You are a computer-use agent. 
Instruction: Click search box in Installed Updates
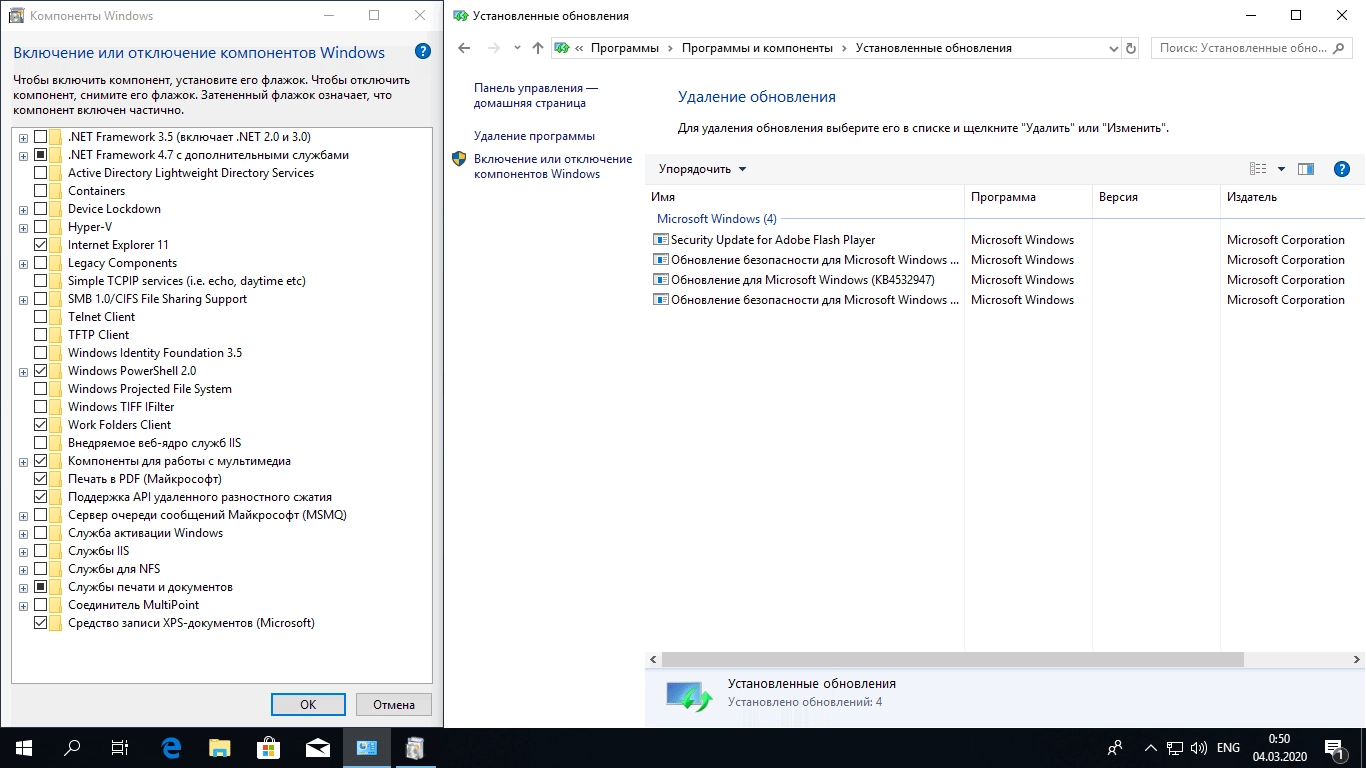pyautogui.click(x=1254, y=48)
